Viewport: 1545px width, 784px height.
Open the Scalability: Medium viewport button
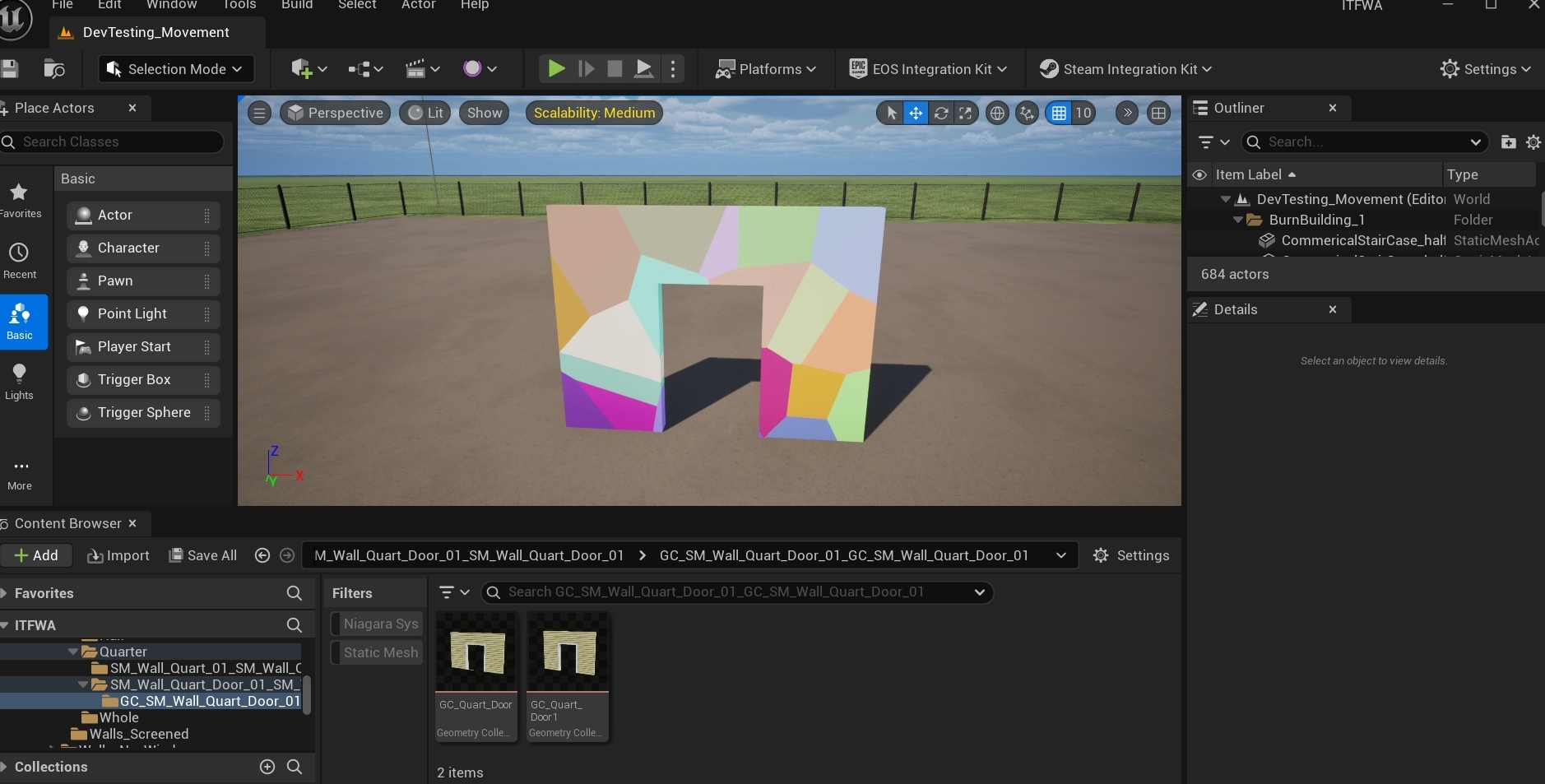pos(595,113)
